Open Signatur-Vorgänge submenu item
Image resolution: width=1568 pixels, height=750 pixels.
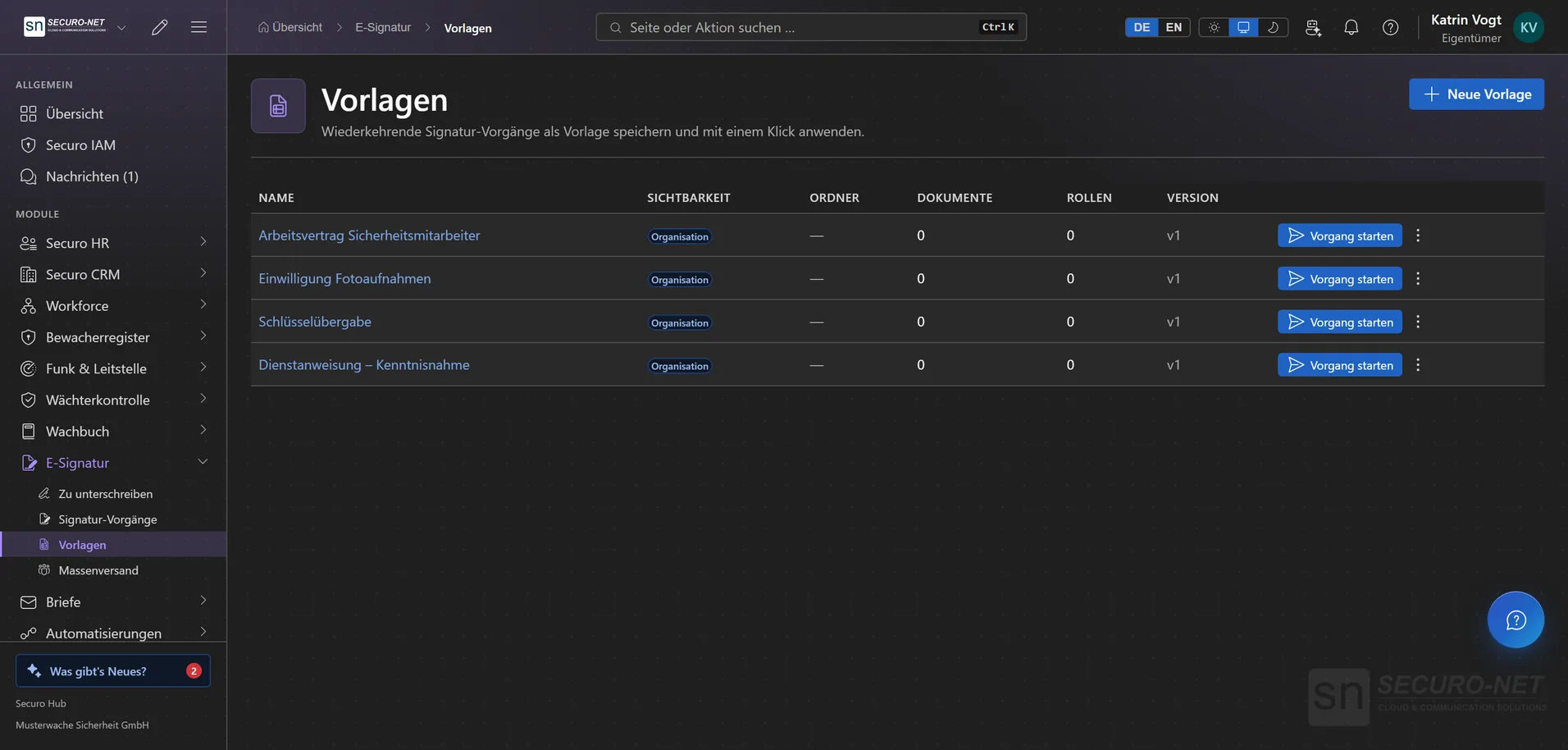pos(113,519)
